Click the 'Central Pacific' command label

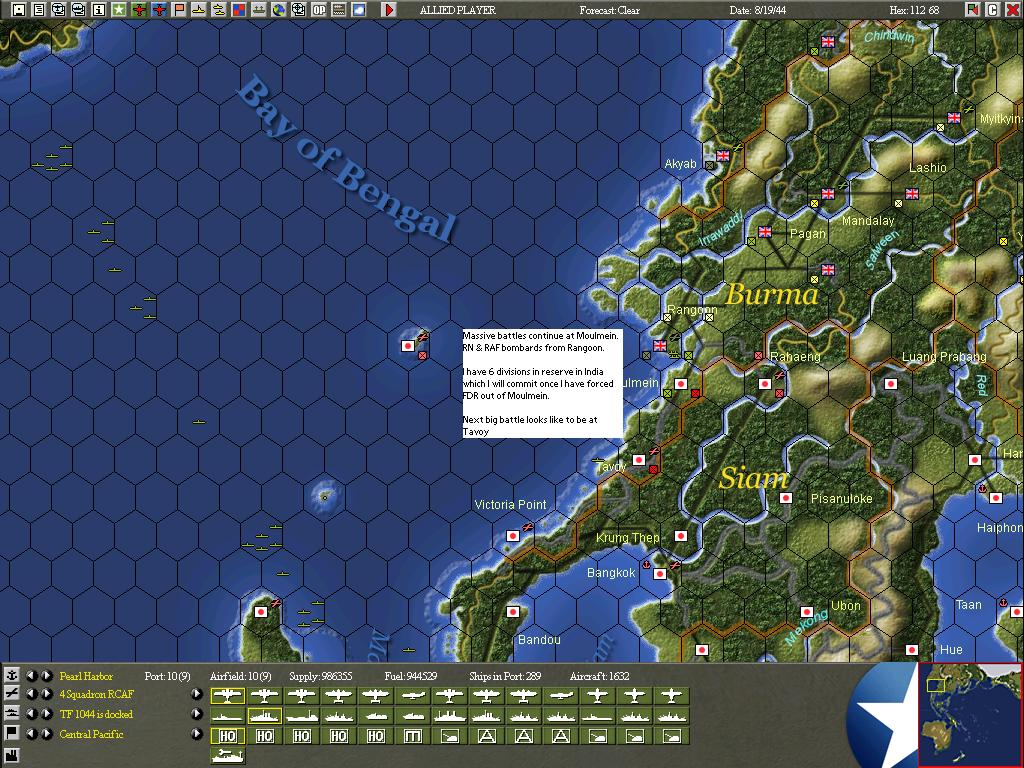91,734
